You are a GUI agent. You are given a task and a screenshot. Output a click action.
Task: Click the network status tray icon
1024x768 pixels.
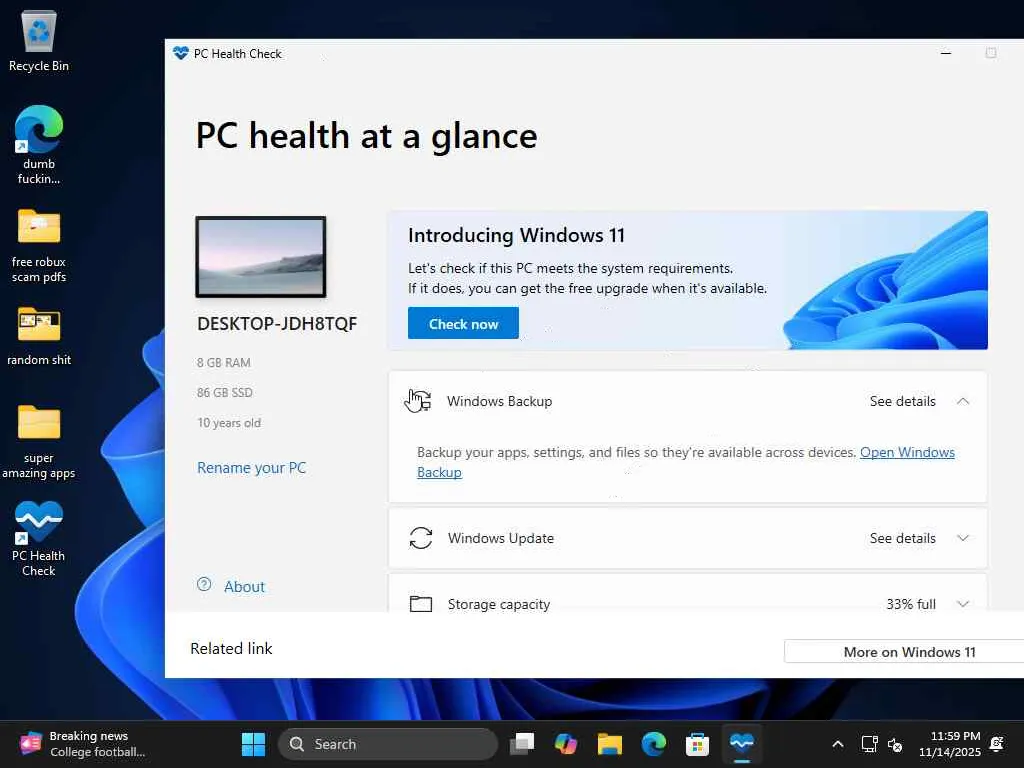point(869,744)
